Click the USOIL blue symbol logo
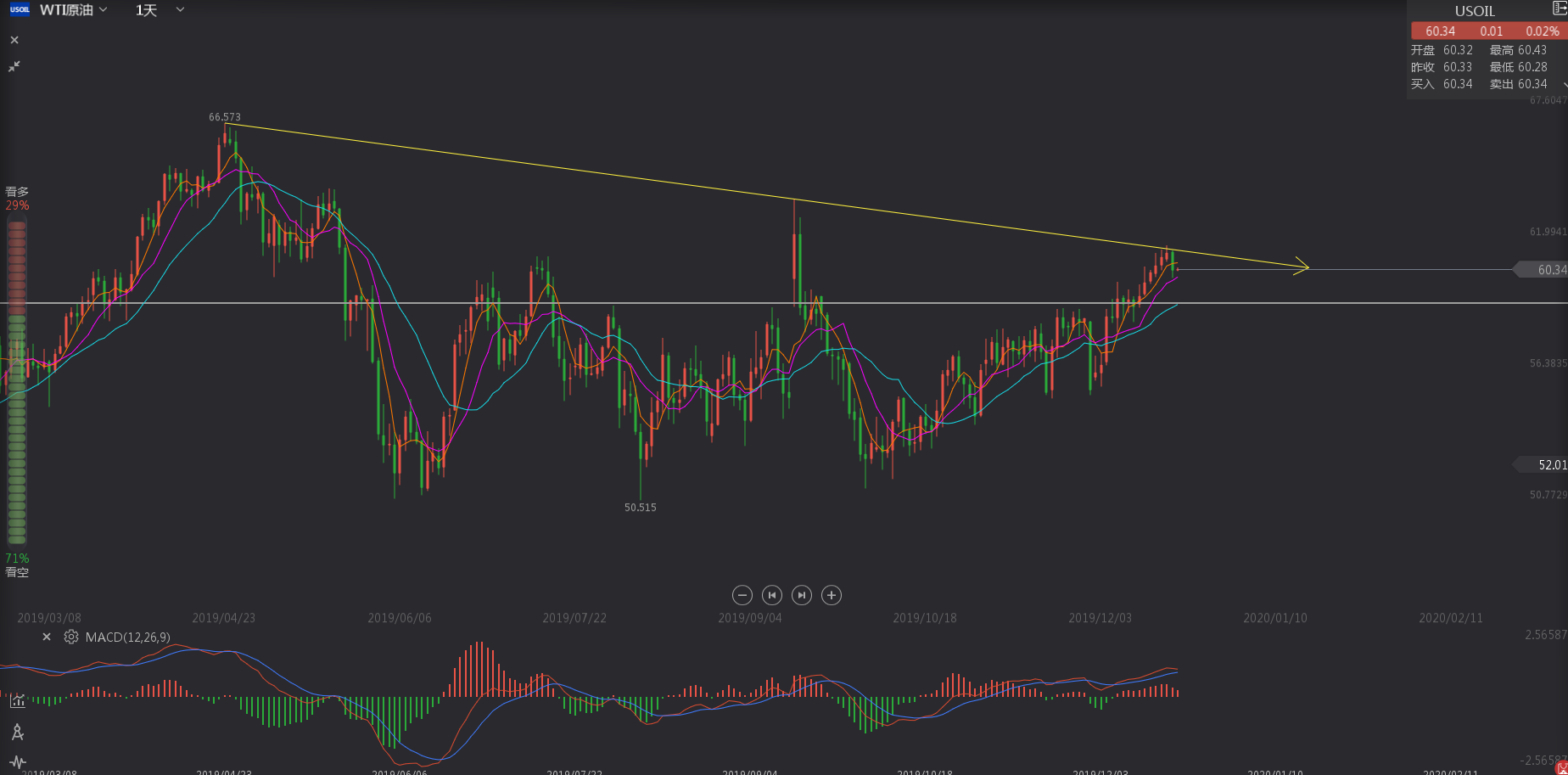Image resolution: width=1568 pixels, height=775 pixels. pos(20,9)
